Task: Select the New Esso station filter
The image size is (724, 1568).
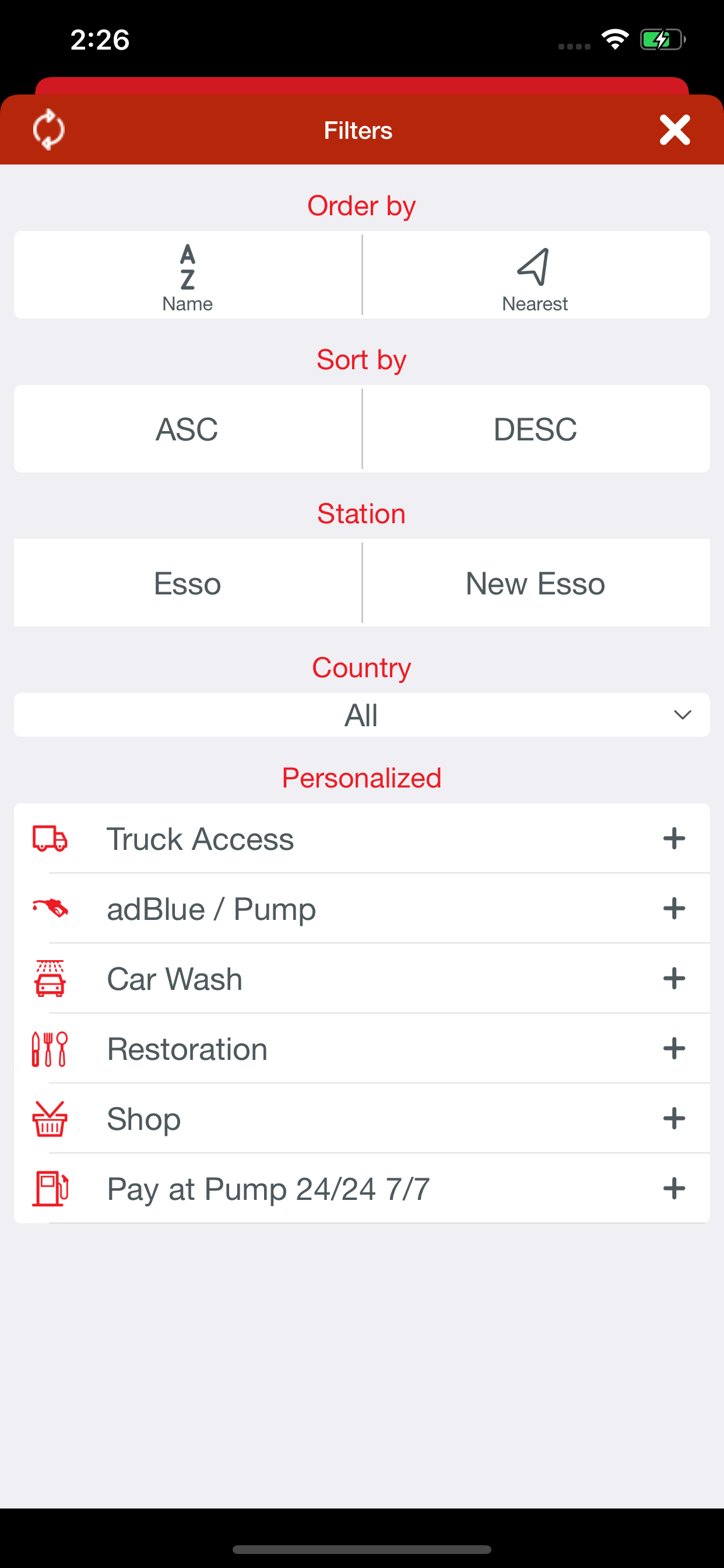Action: pos(536,583)
